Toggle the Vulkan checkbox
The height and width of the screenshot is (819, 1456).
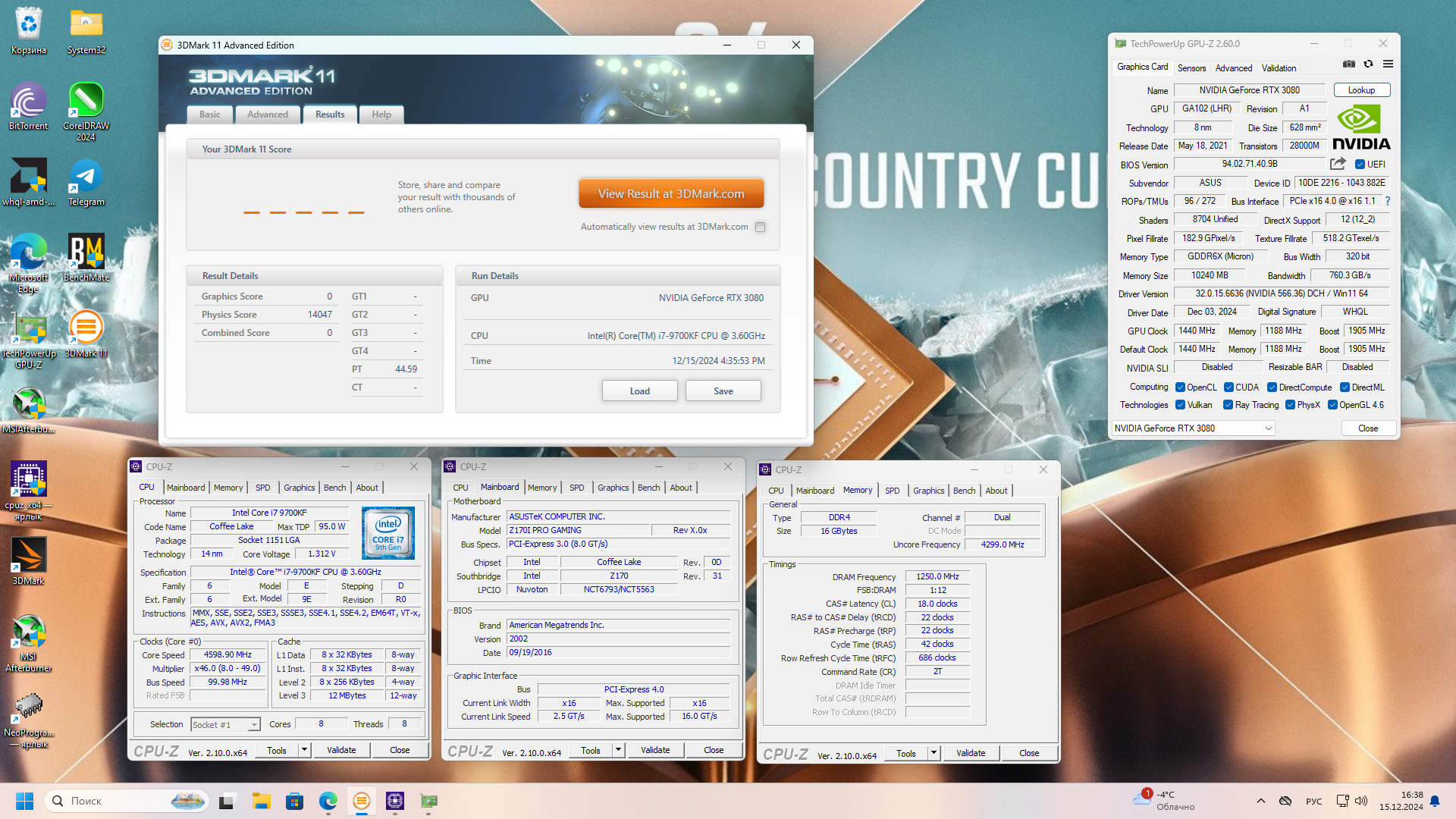tap(1180, 405)
